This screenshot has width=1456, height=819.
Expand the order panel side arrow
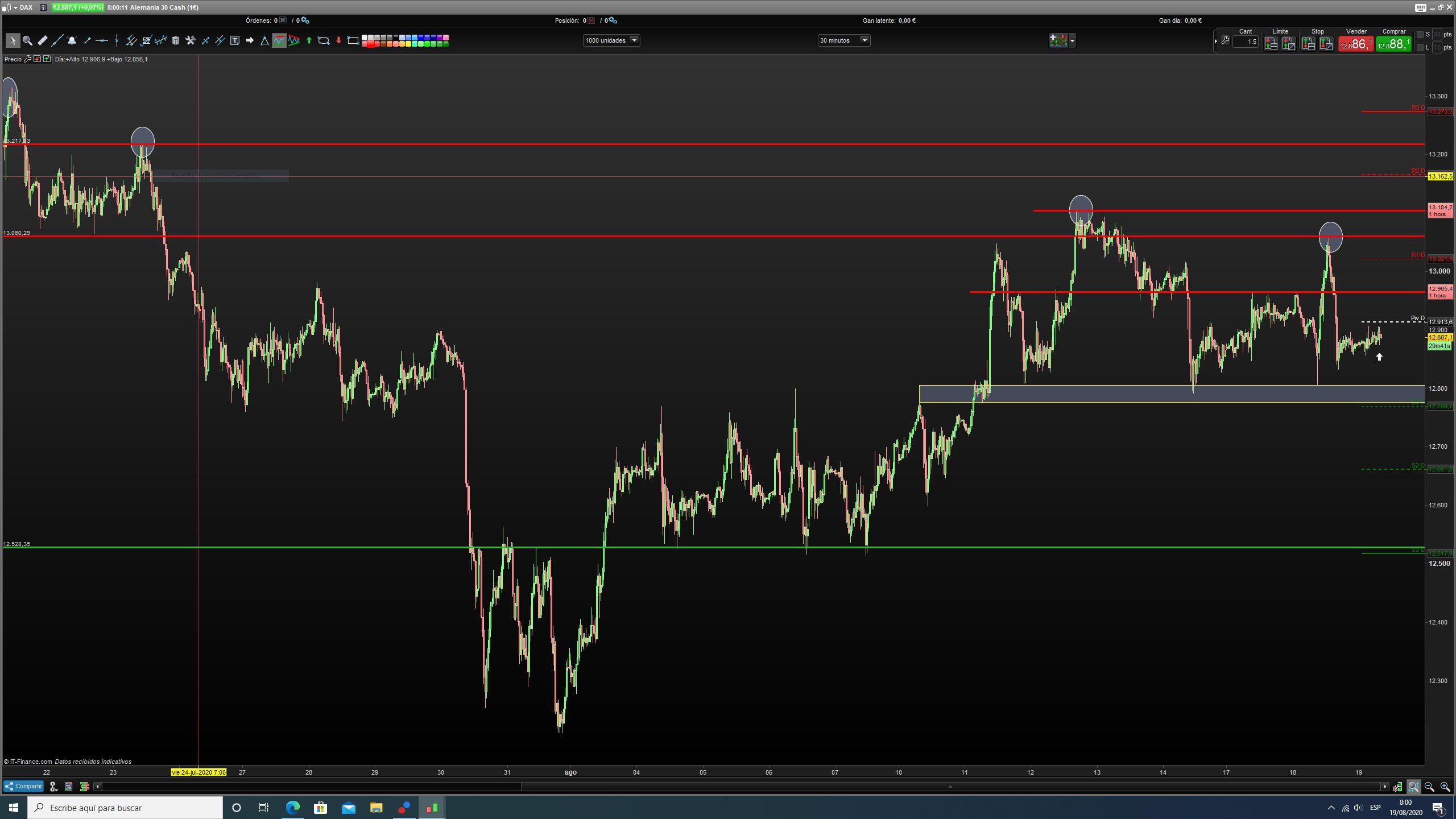(1216, 41)
